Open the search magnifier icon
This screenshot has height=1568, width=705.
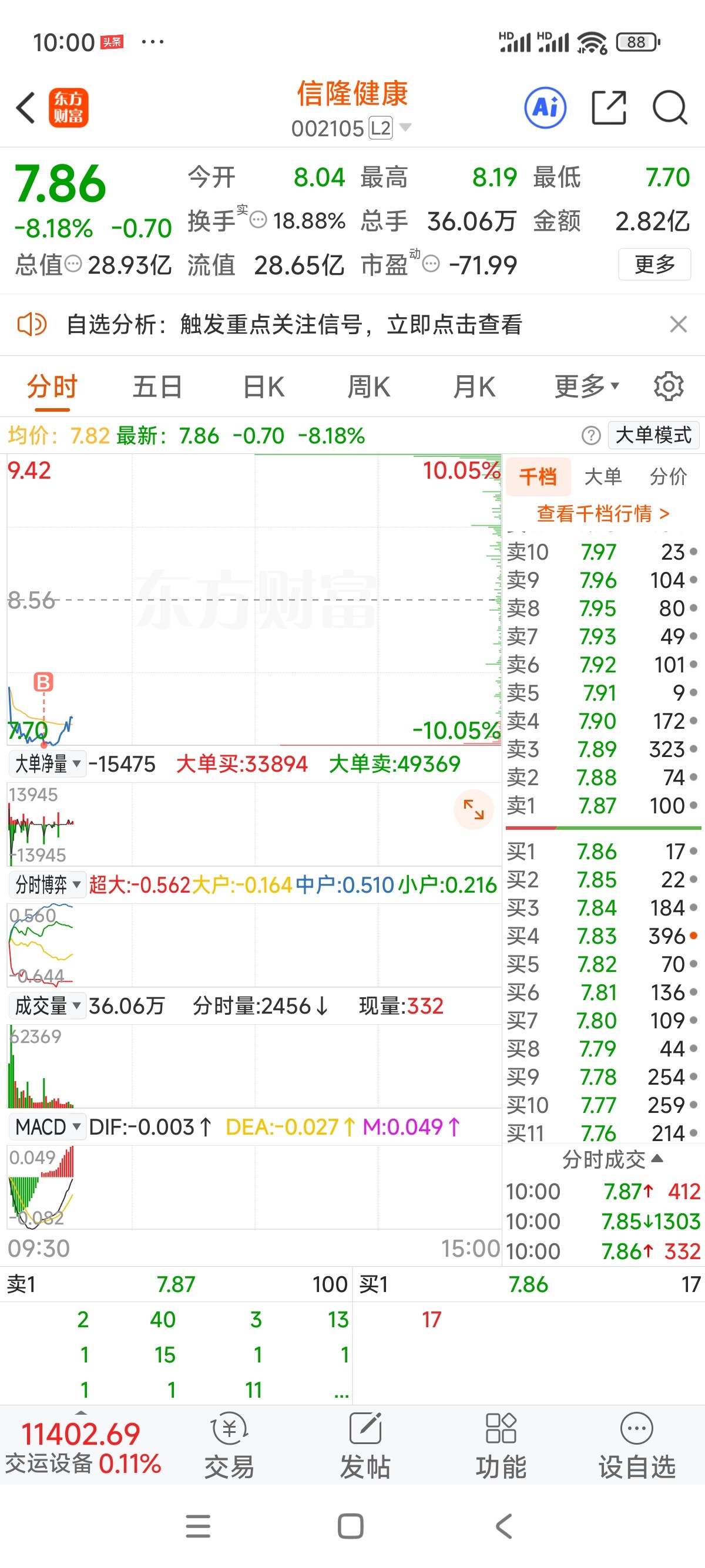tap(670, 107)
